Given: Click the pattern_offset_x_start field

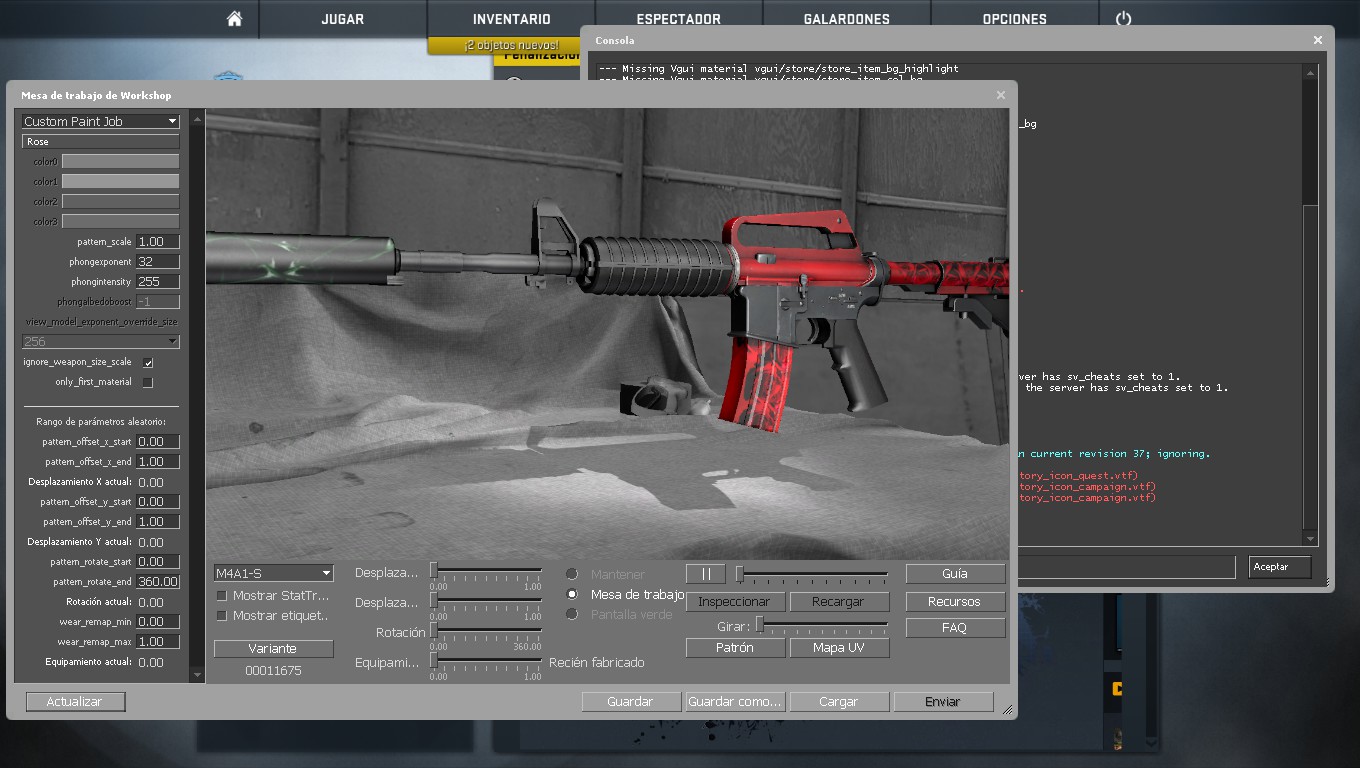Looking at the screenshot, I should coord(158,441).
